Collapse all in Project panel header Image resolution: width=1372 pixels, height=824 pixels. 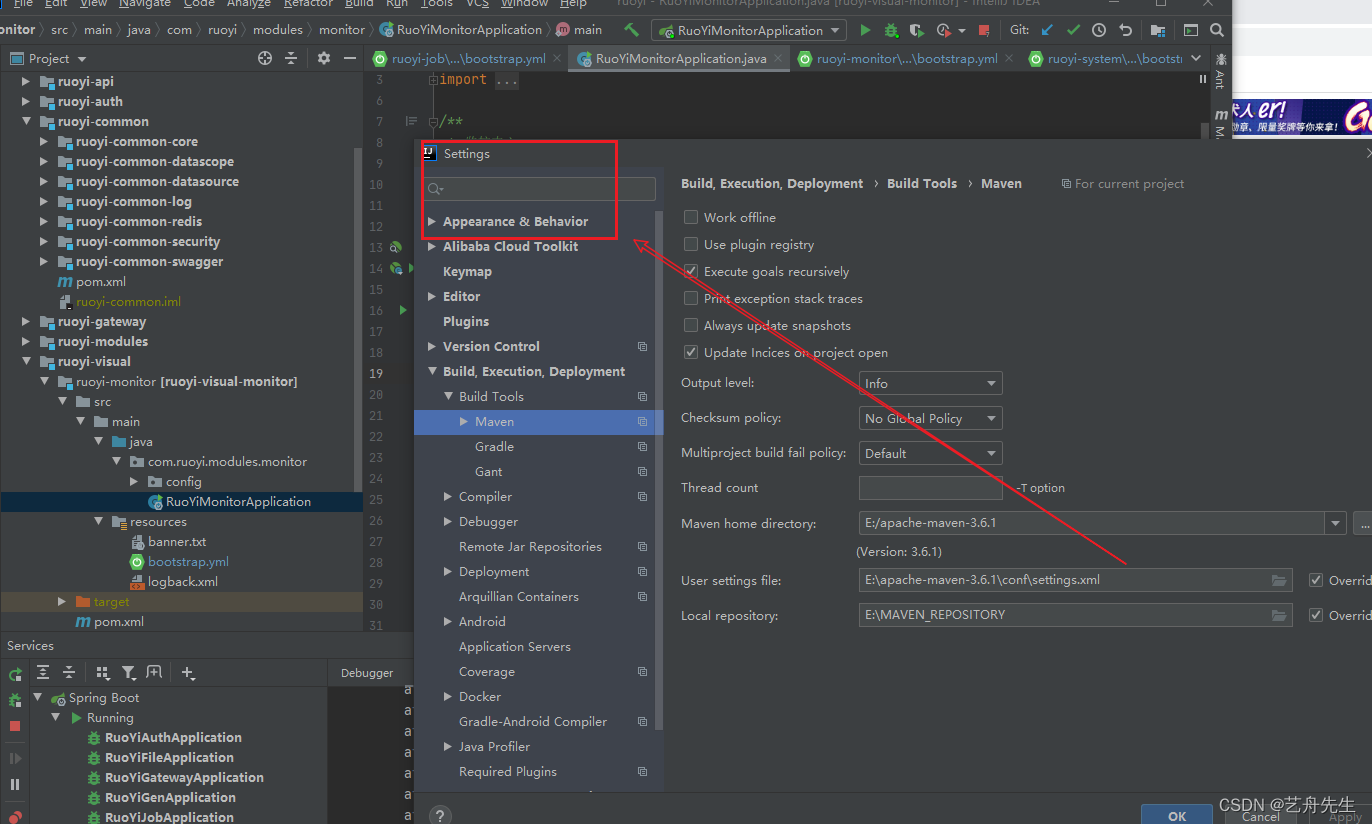pyautogui.click(x=291, y=58)
